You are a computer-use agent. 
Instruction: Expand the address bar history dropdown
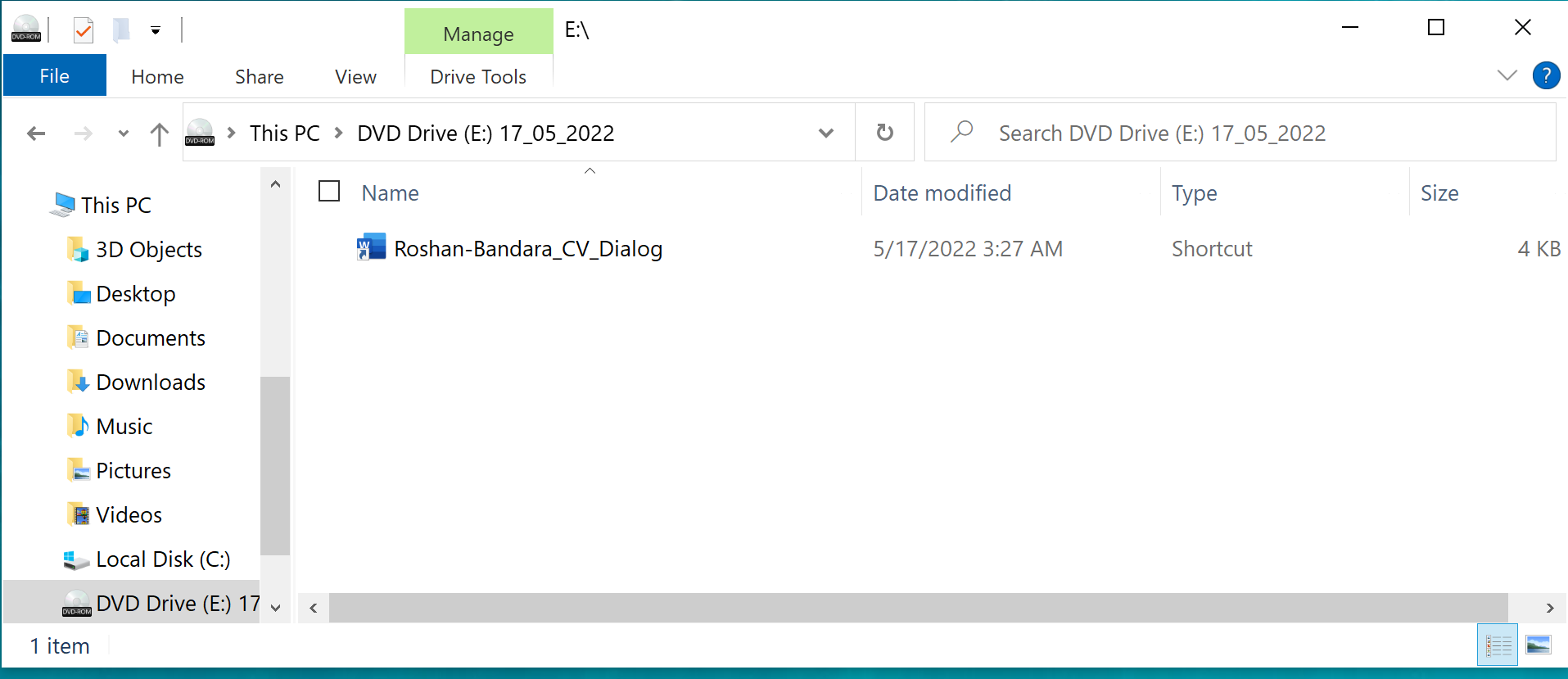(825, 133)
